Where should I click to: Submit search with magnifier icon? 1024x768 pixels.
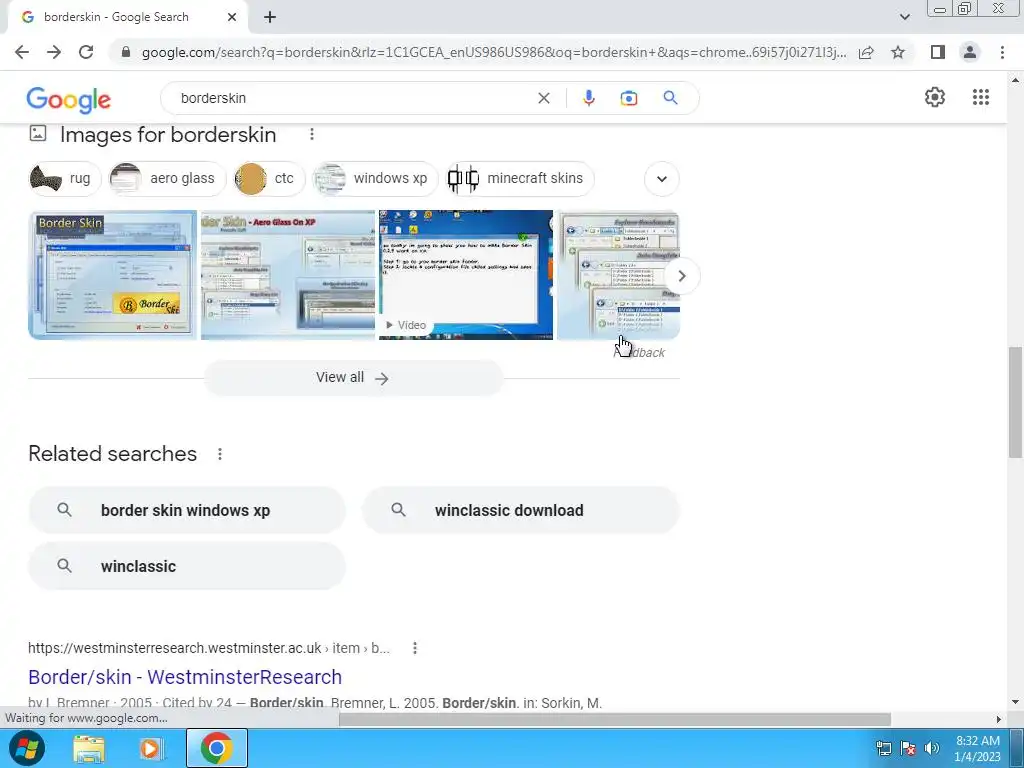tap(670, 98)
